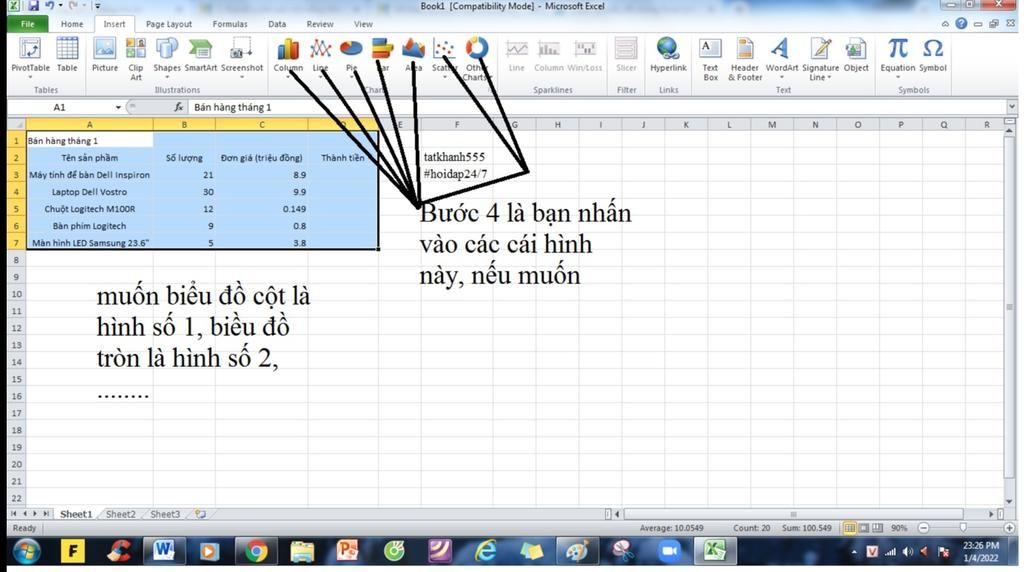1024x572 pixels.
Task: Insert a PivotTable
Action: click(x=30, y=57)
